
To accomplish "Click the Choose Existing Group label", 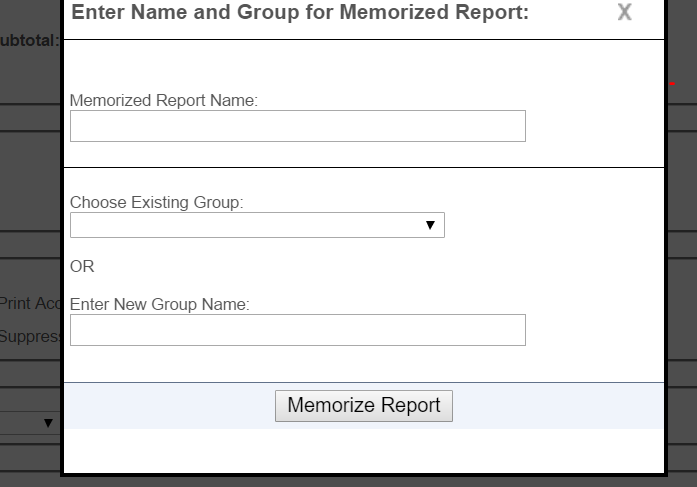I will click(156, 203).
